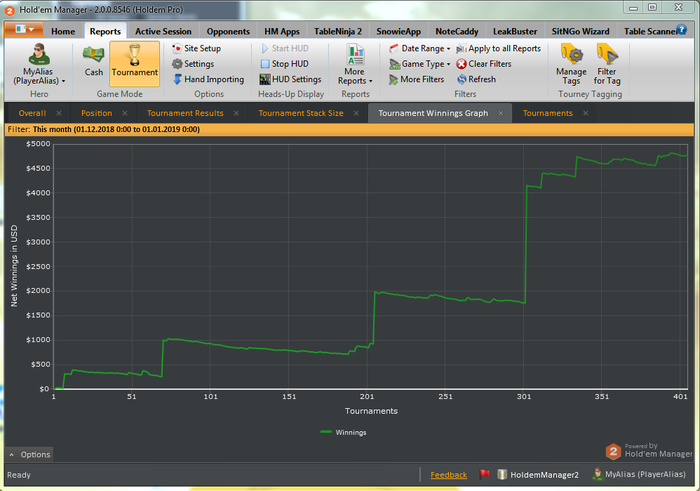Open Hand Importing

(x=208, y=79)
